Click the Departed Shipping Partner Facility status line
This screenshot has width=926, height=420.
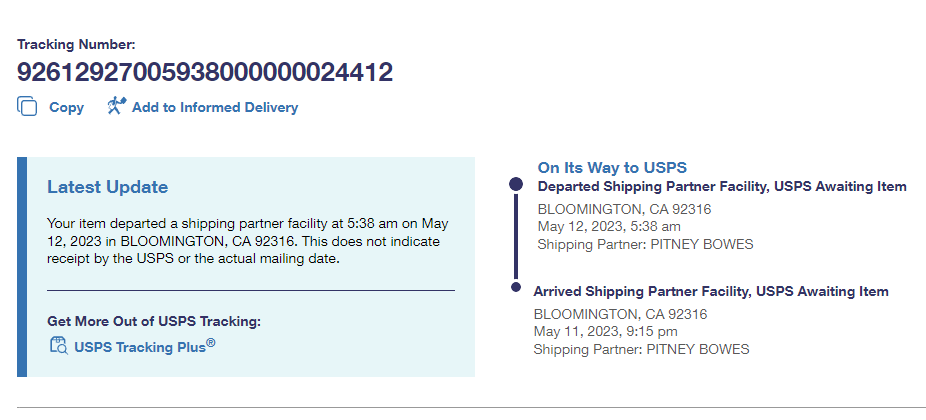tap(722, 186)
